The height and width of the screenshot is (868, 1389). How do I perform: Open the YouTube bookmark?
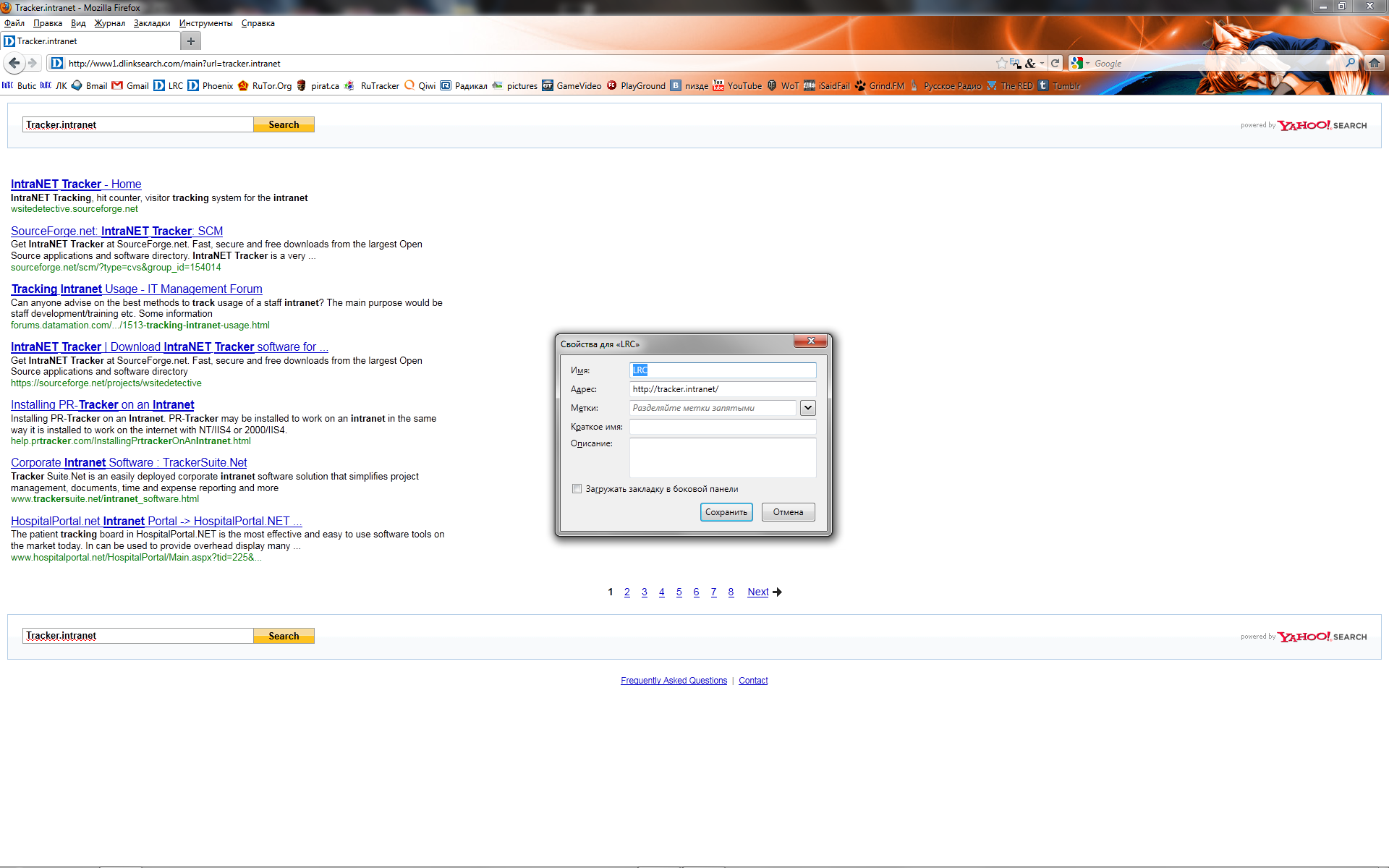737,85
